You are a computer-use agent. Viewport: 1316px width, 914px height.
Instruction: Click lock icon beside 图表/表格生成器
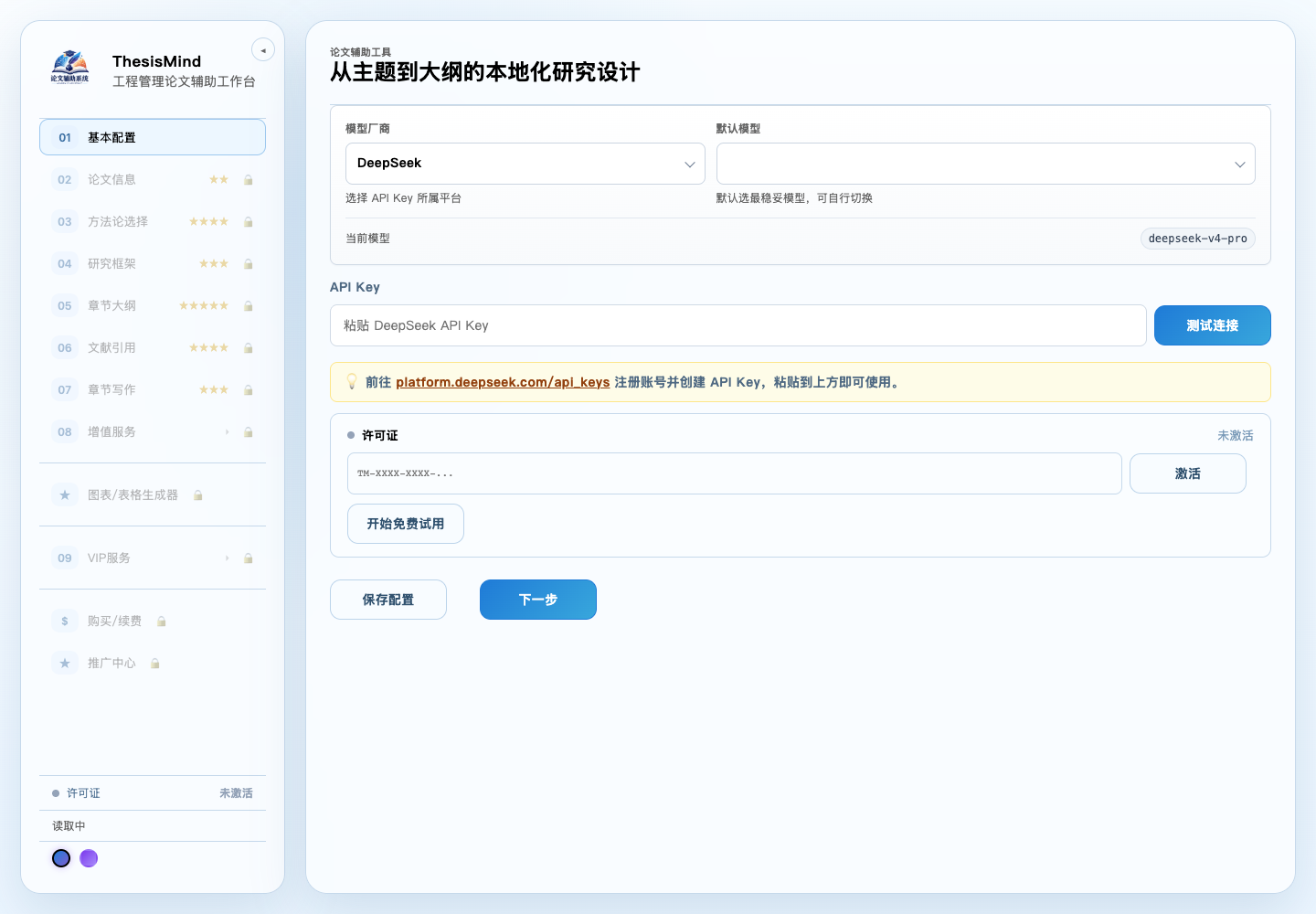(x=198, y=495)
